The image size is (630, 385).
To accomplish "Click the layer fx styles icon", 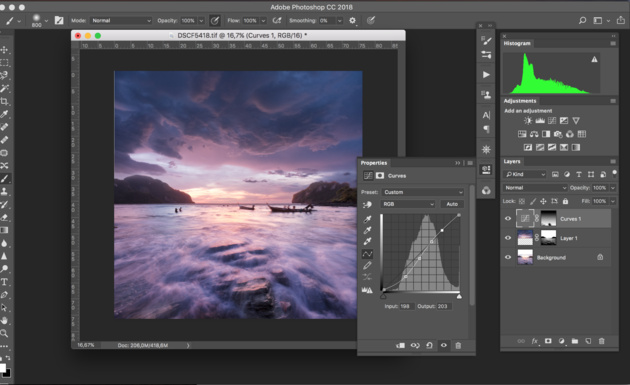I will (534, 341).
